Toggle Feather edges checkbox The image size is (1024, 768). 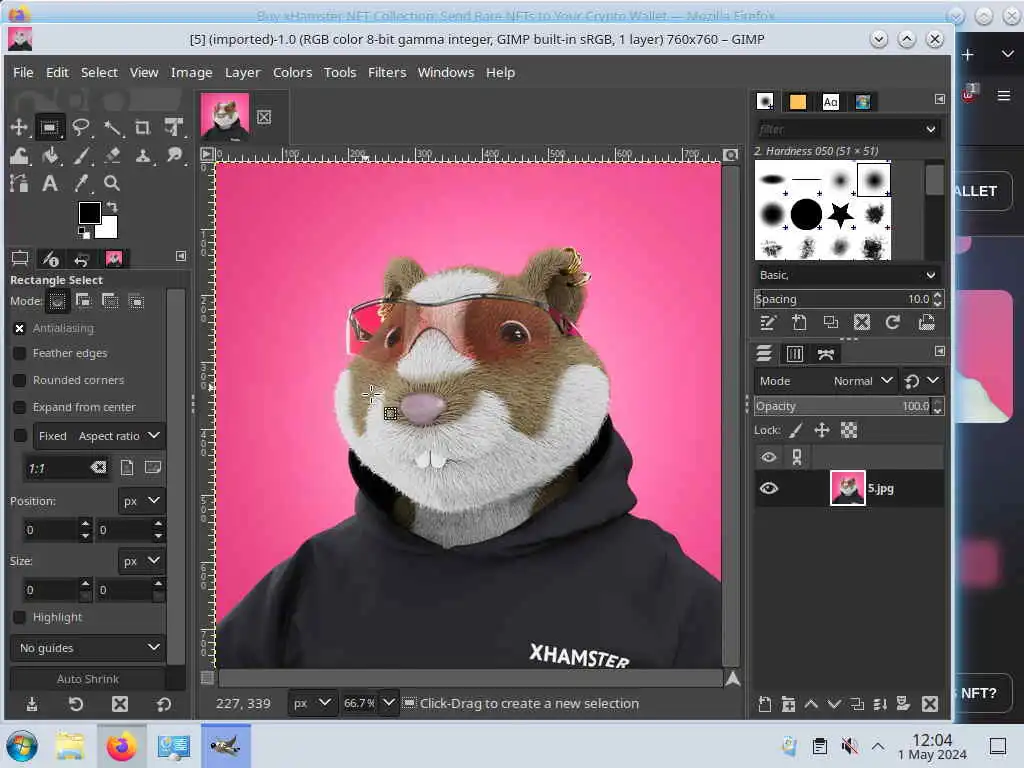(20, 353)
